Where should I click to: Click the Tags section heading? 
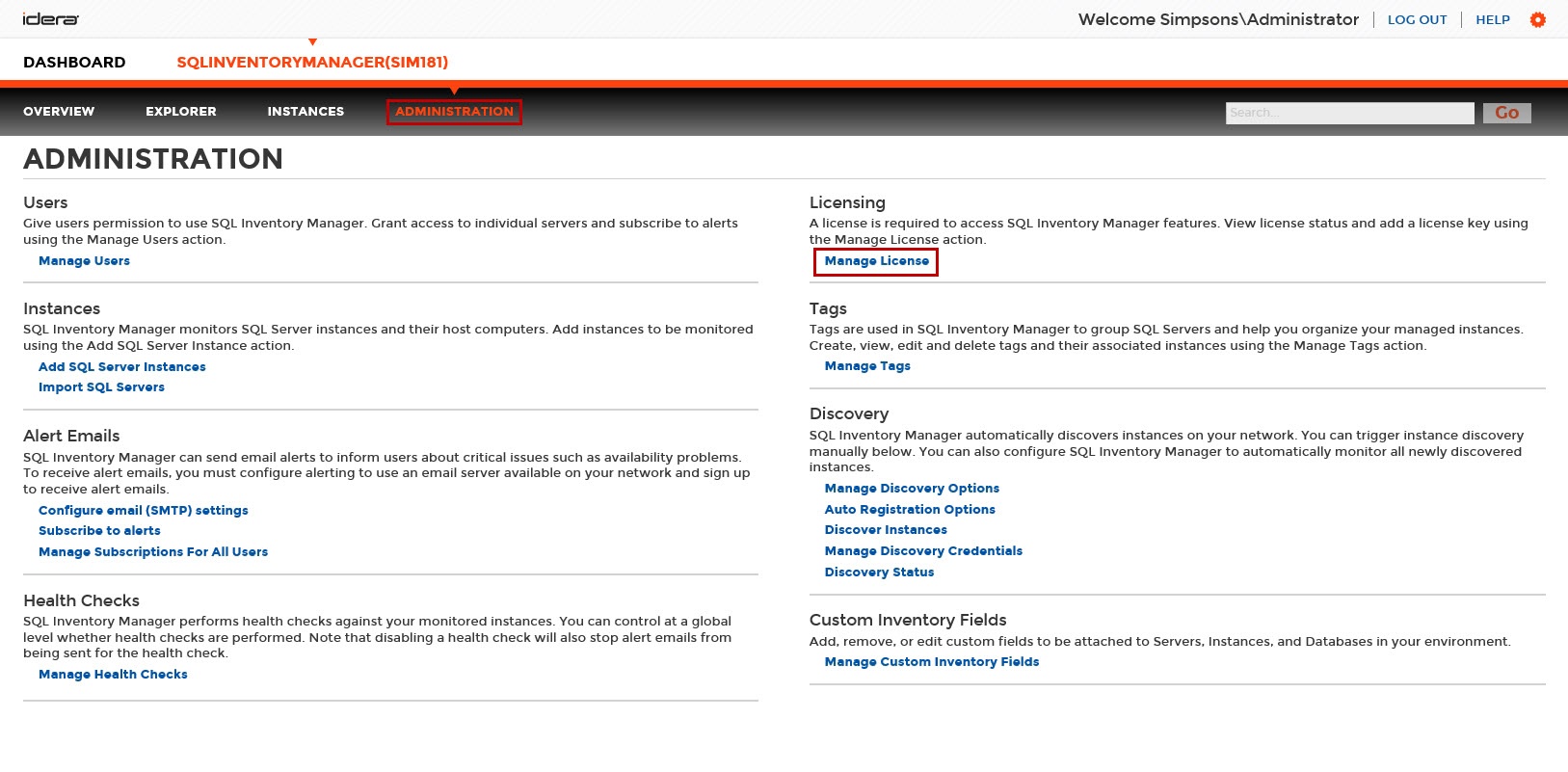828,308
